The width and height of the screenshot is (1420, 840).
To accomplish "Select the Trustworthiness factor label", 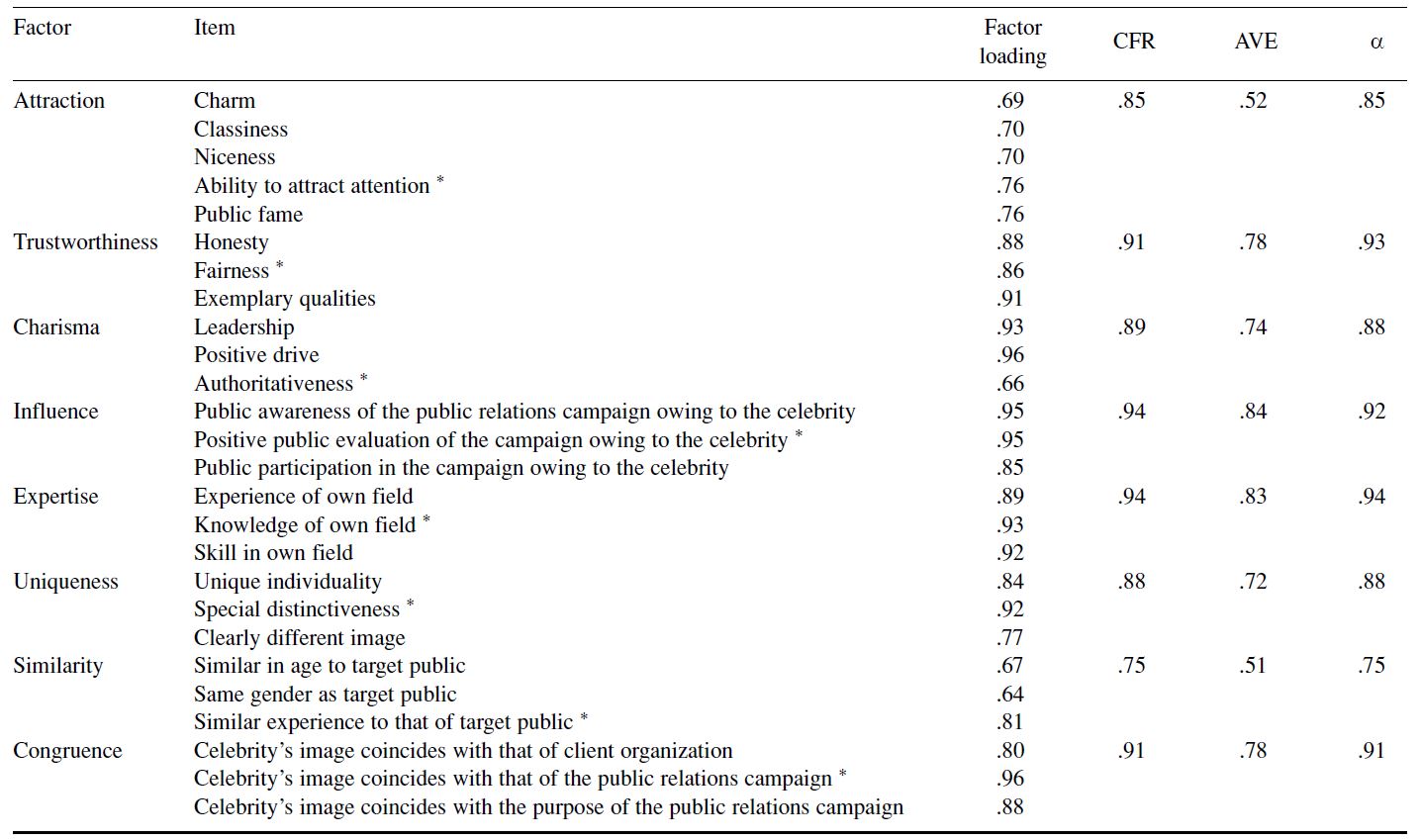I will coord(86,242).
